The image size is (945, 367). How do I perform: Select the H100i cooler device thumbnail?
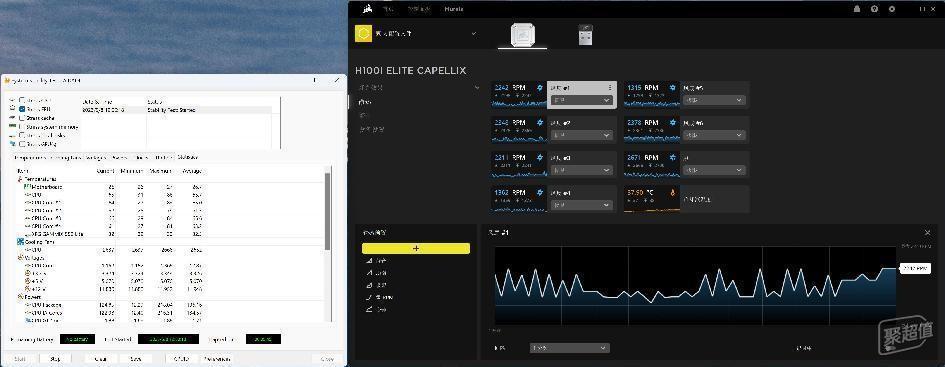click(x=522, y=35)
